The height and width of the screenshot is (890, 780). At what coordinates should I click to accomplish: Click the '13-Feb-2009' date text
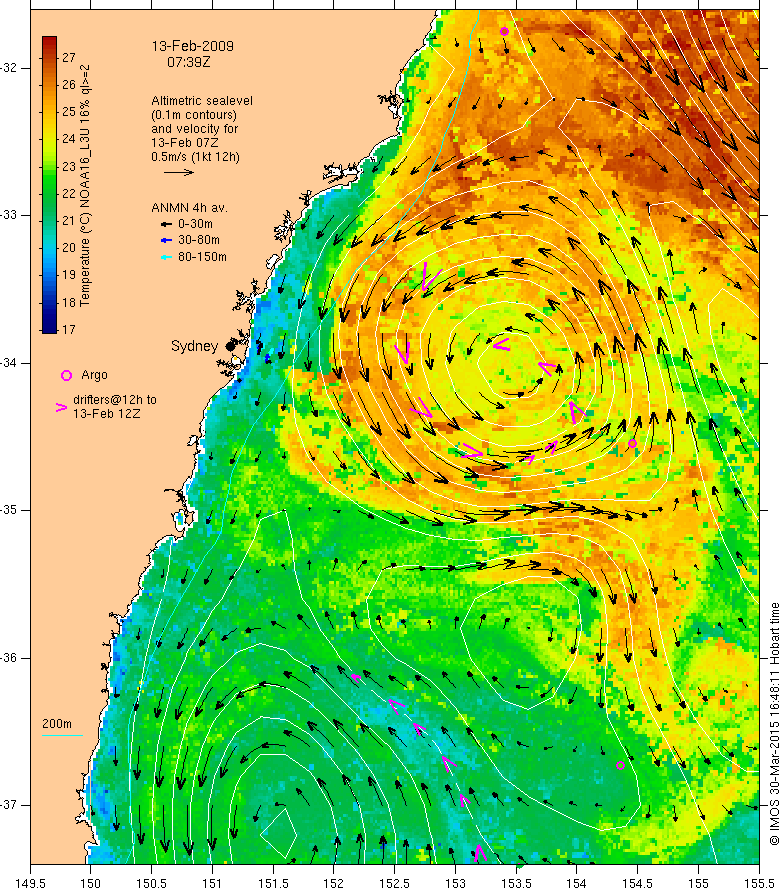tap(192, 46)
